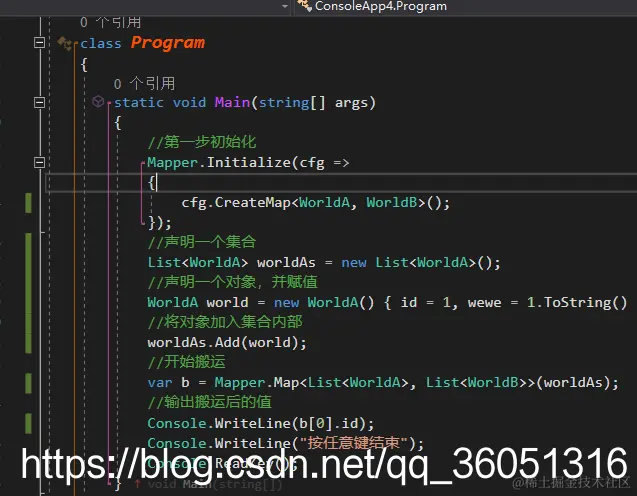Click the comment '//声明一个集合'
The image size is (637, 496).
click(202, 242)
